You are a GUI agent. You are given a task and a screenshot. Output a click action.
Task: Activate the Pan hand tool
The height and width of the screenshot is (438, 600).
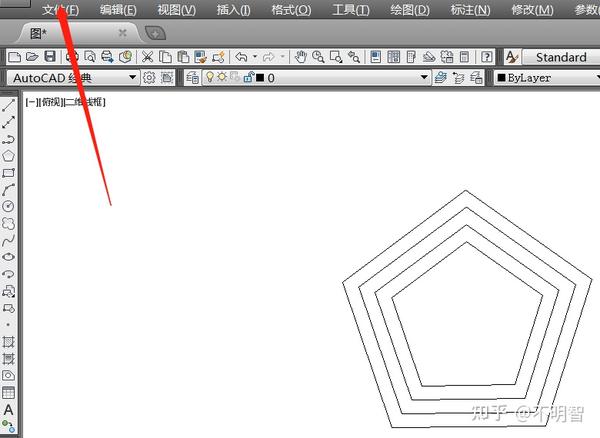301,57
